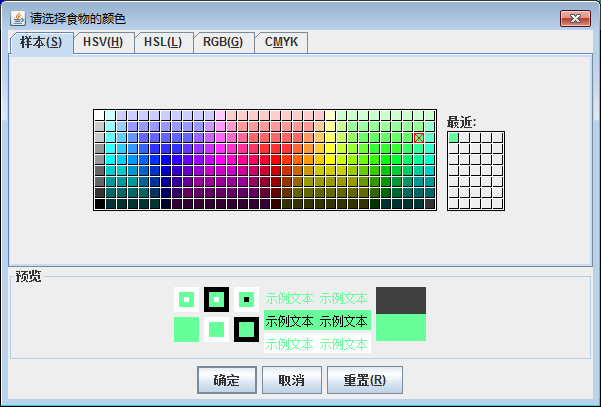Pick the dark gray swatch in palette's bottom-right corner
The height and width of the screenshot is (407, 601).
point(430,204)
